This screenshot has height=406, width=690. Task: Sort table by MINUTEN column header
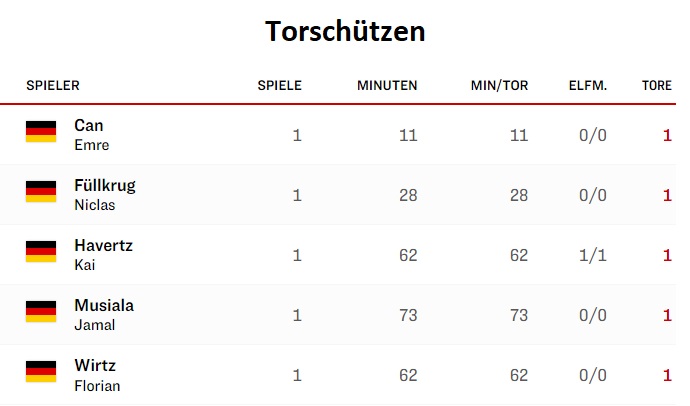tap(387, 85)
